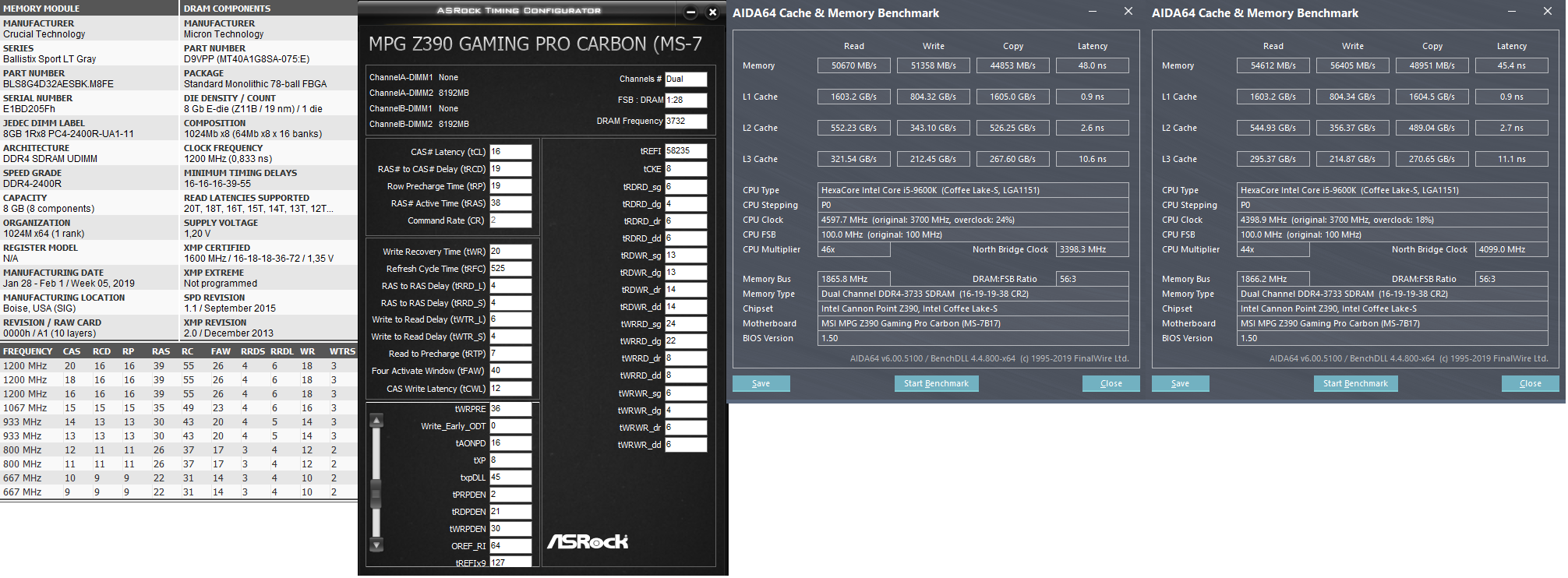Screen dimensions: 1568x578
Task: Click Memory Read 54612 MB/s in right AIDA64
Action: [x=1273, y=65]
